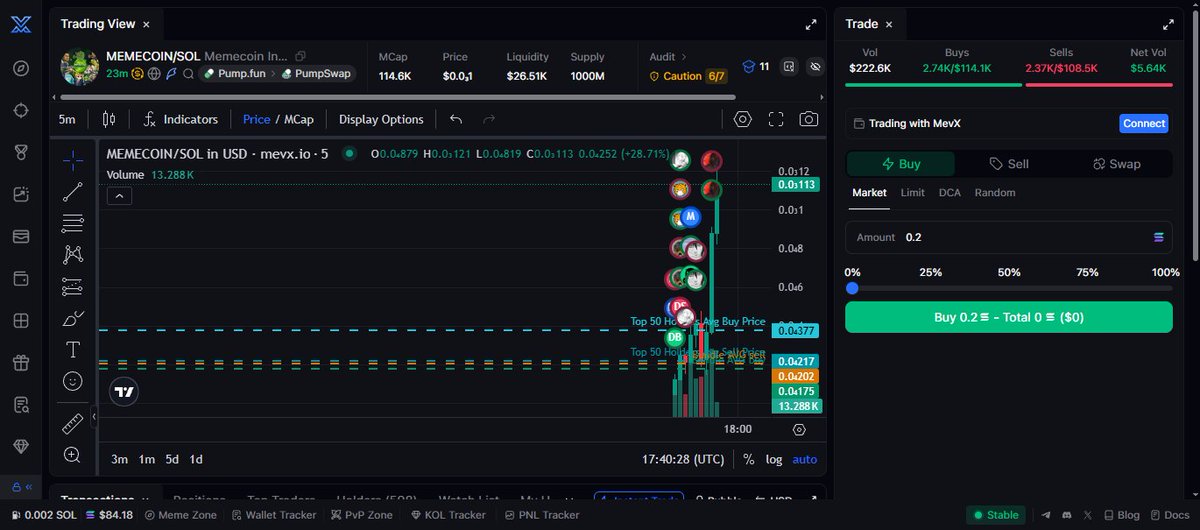The image size is (1200, 530).
Task: Open the PumpSwap link
Action: pos(317,74)
